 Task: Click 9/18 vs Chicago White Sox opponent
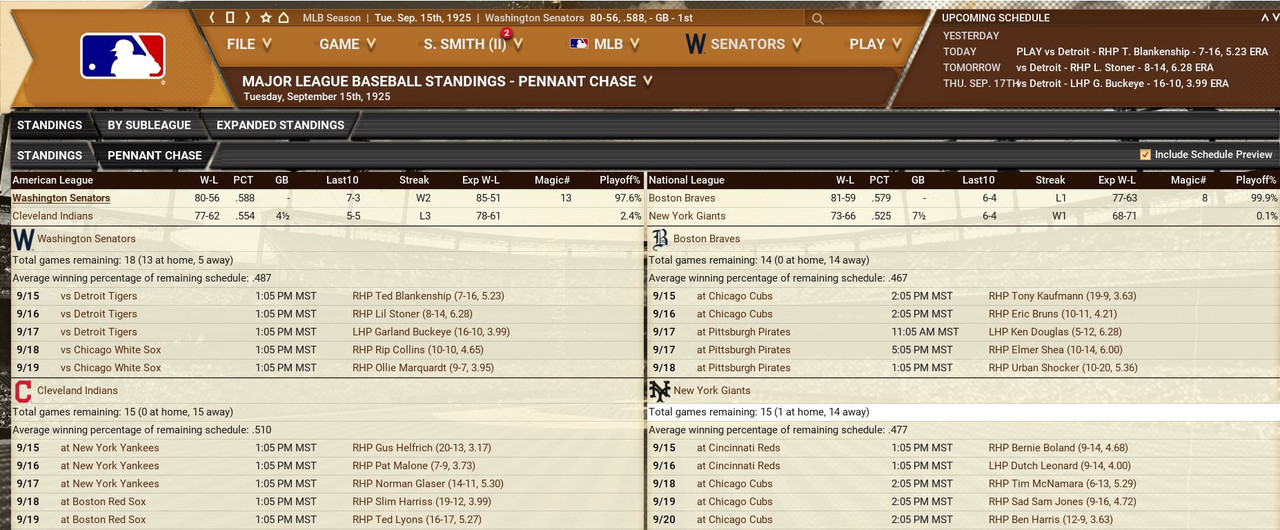click(x=110, y=350)
